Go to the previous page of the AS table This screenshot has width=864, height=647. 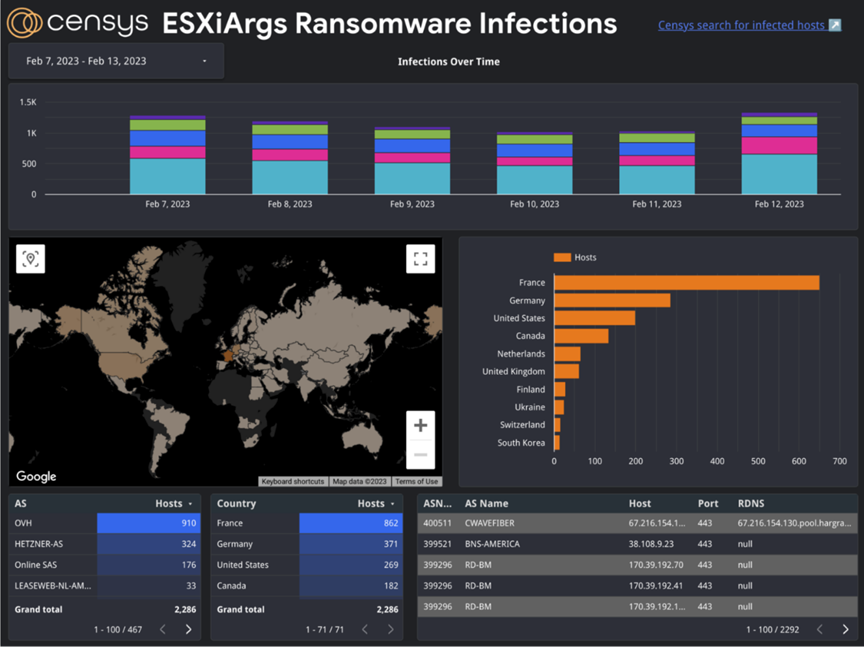click(x=163, y=629)
